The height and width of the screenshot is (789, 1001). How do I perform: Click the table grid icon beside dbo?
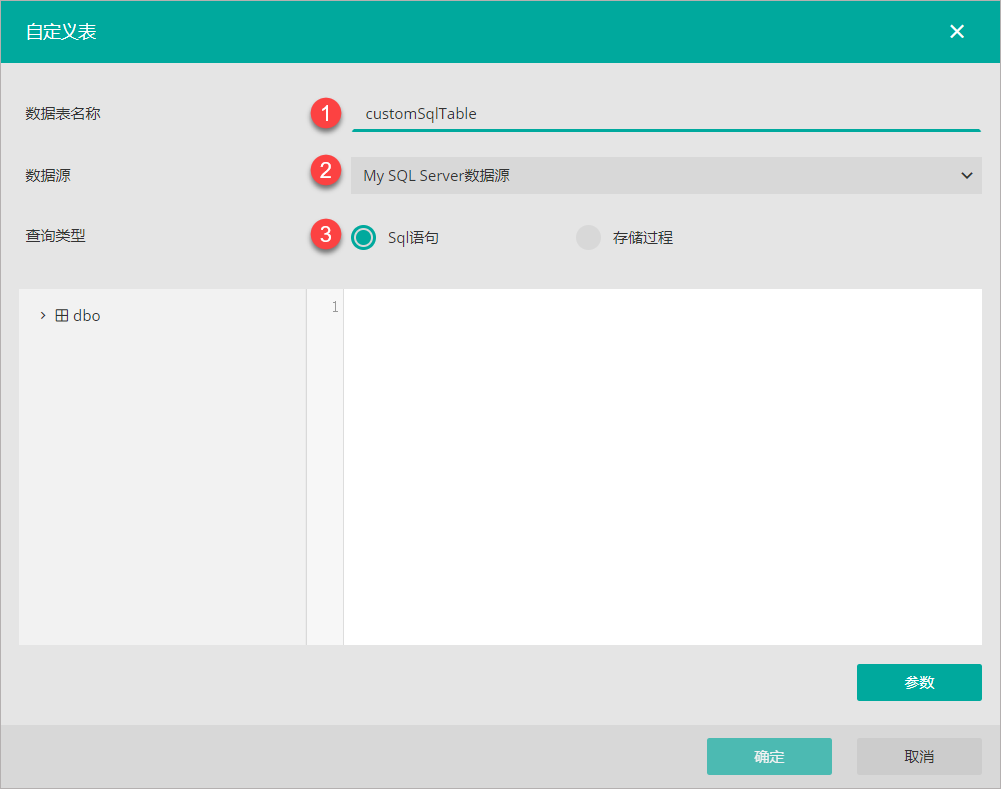tap(62, 315)
